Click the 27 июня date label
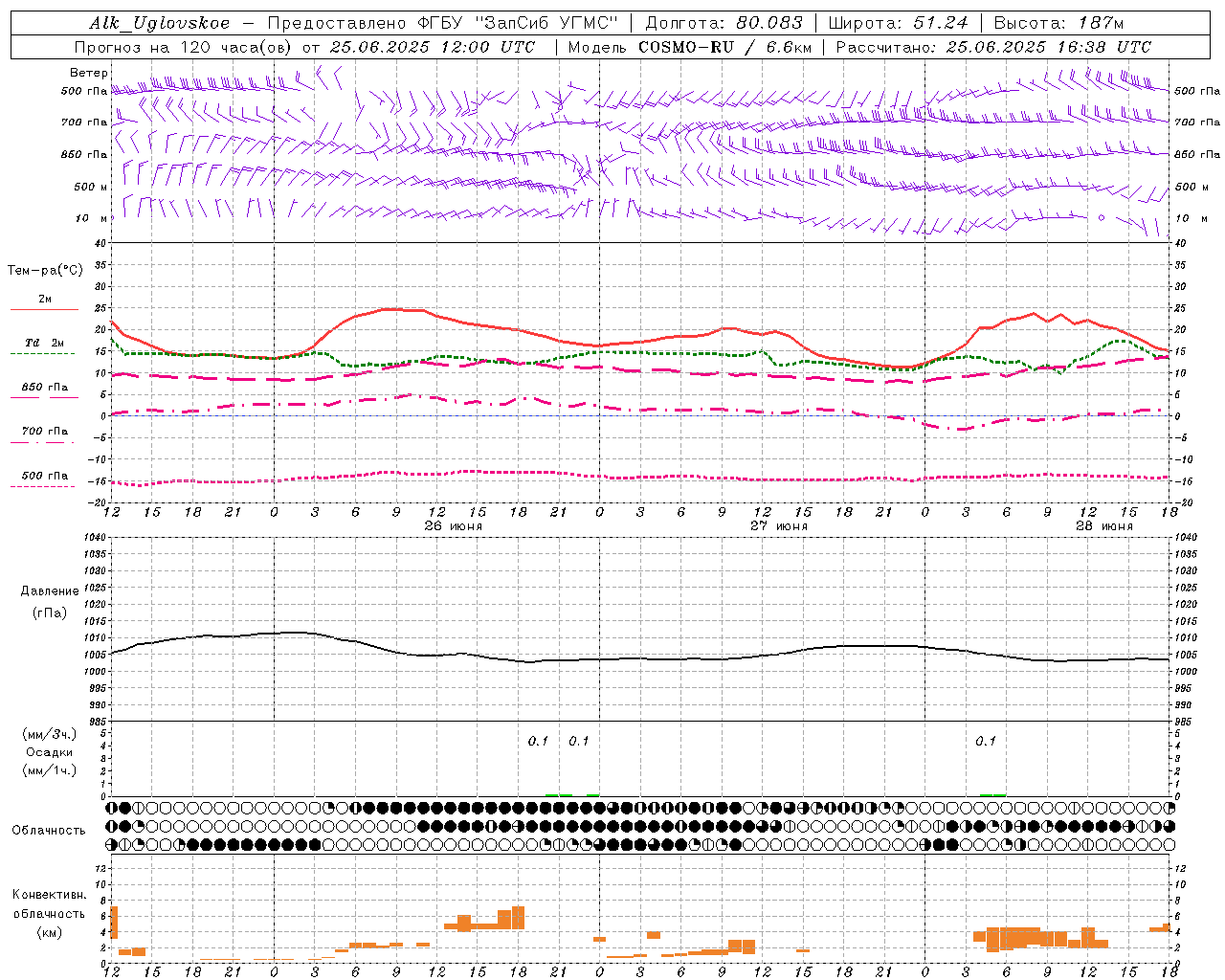The height and width of the screenshot is (980, 1225). coord(778,526)
